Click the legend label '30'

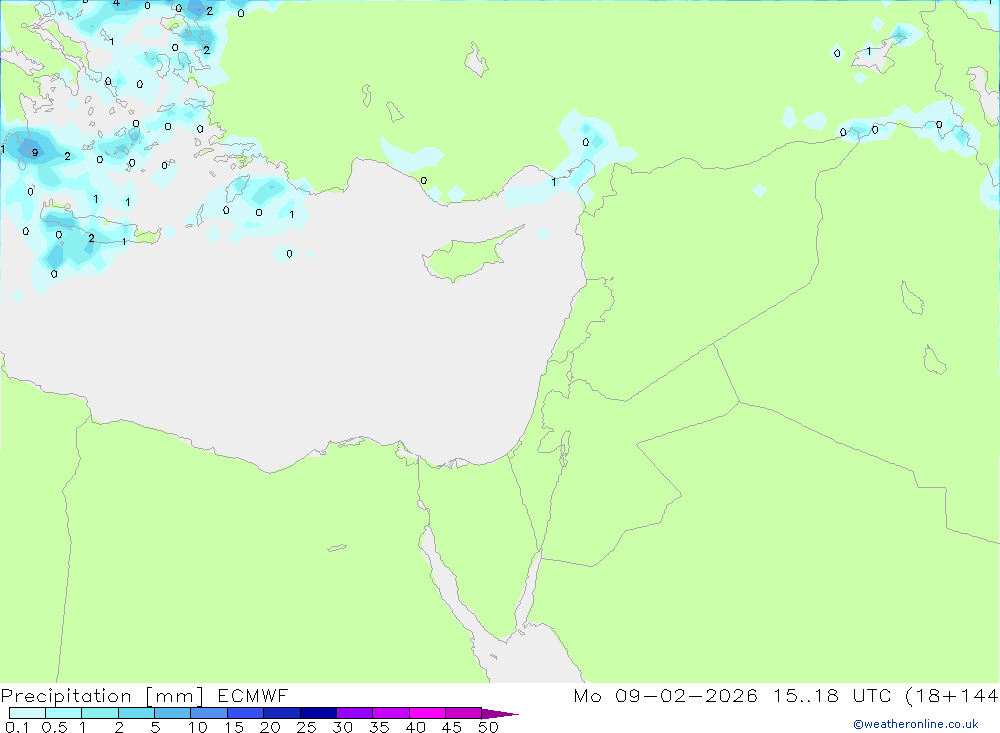click(343, 727)
